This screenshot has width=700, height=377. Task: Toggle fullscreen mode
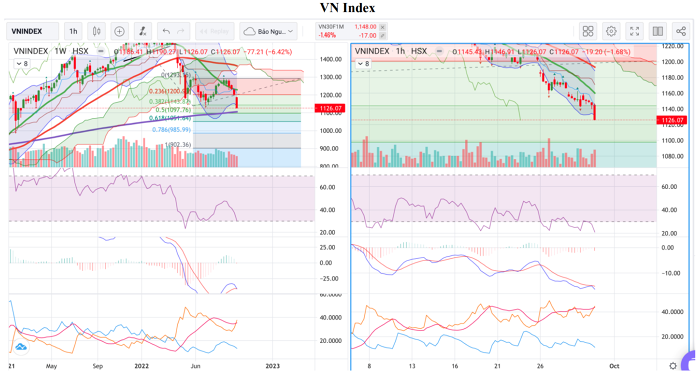(x=634, y=31)
